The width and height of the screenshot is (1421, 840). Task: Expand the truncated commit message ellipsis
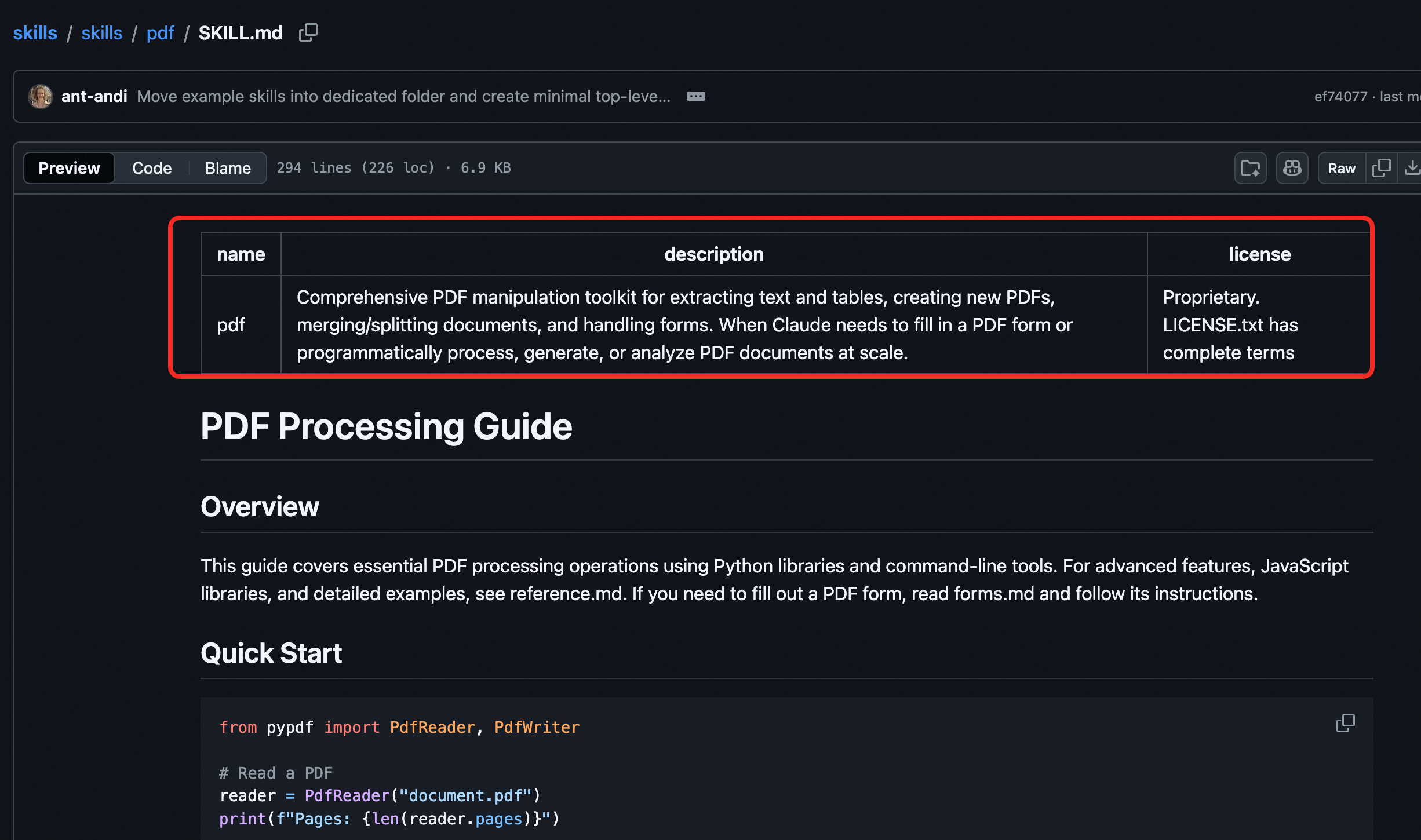pos(695,96)
